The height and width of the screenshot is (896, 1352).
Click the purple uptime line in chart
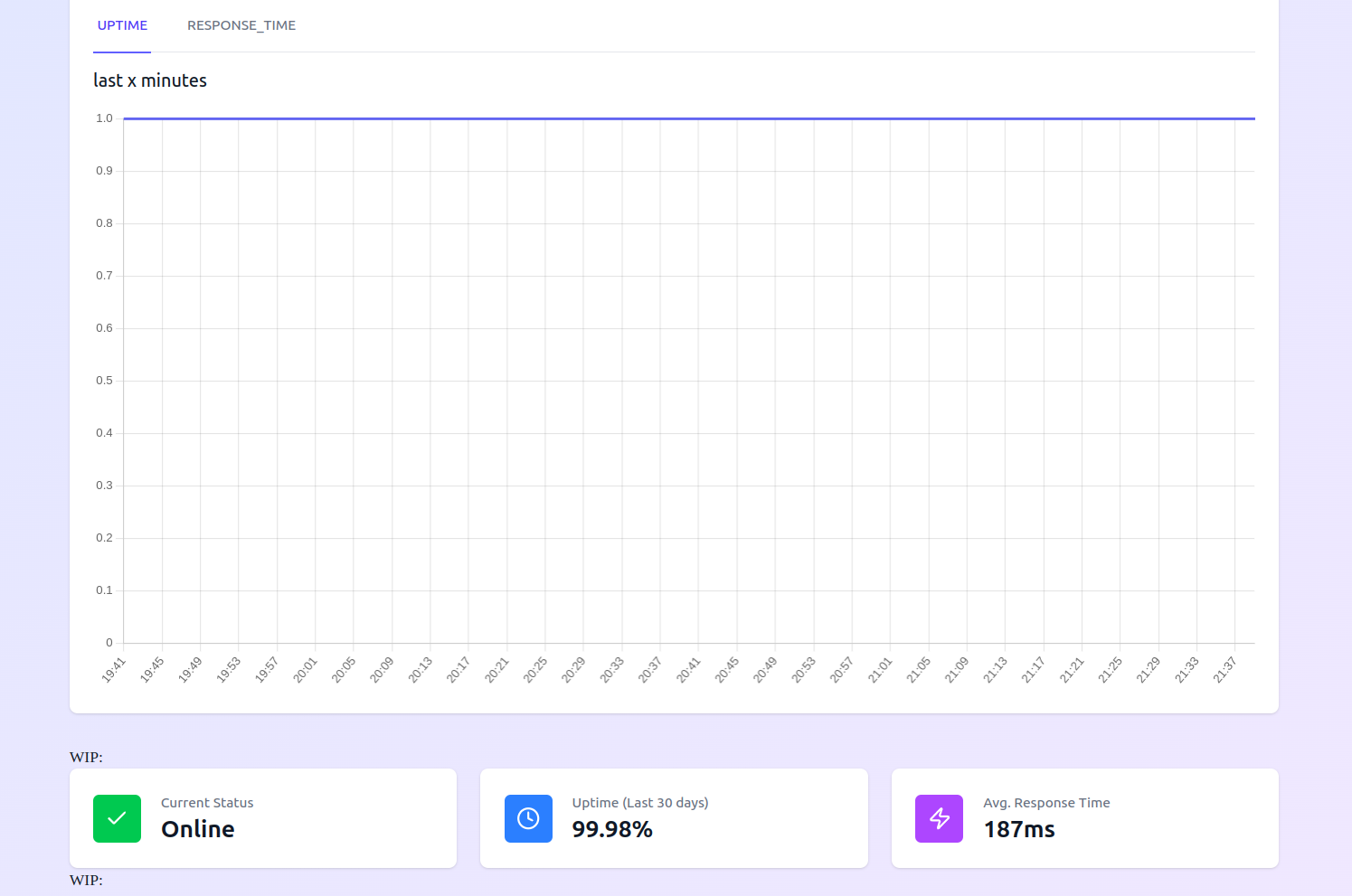[687, 118]
